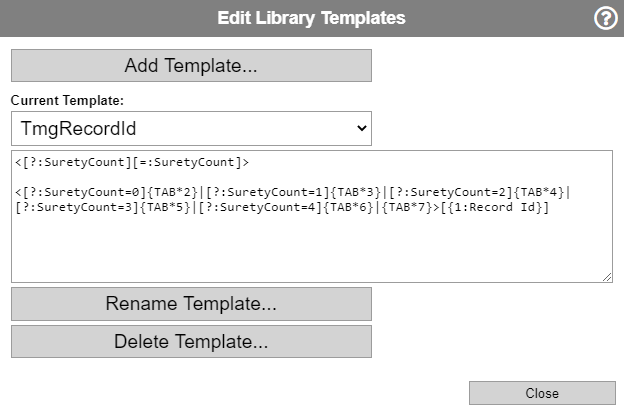Click the Delete Template... button

(191, 341)
